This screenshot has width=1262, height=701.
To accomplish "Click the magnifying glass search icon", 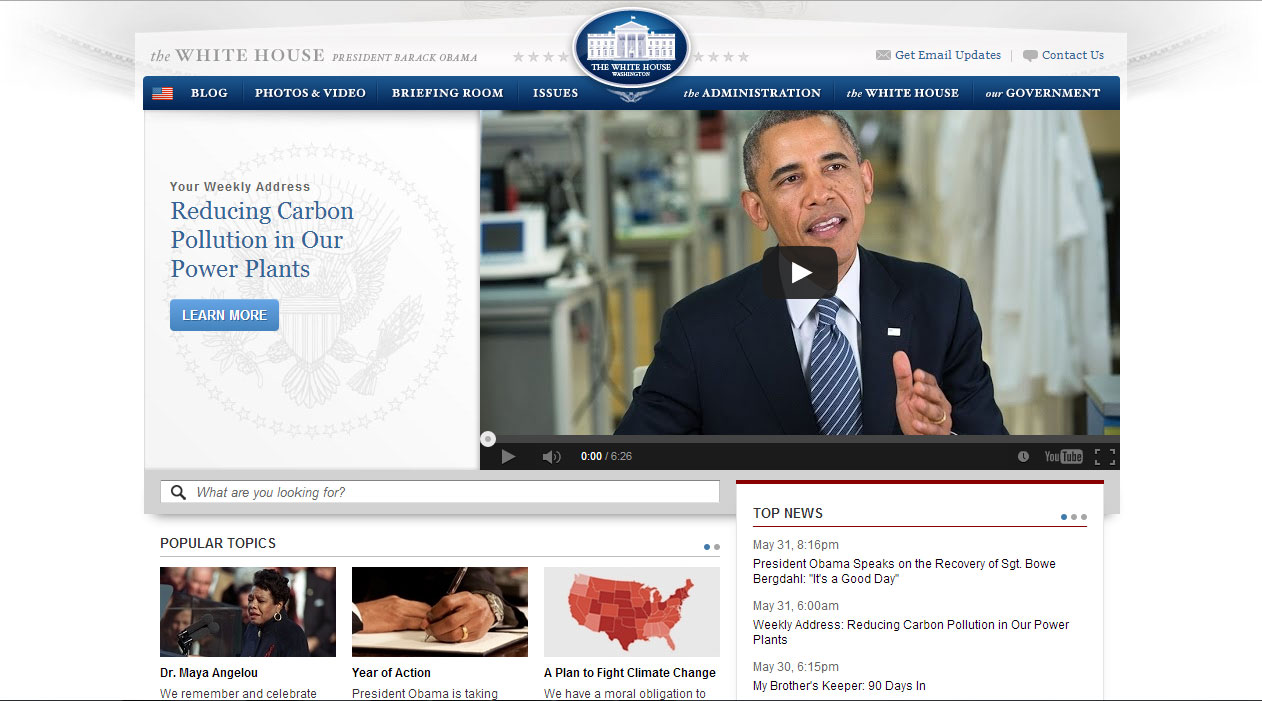I will coord(178,492).
